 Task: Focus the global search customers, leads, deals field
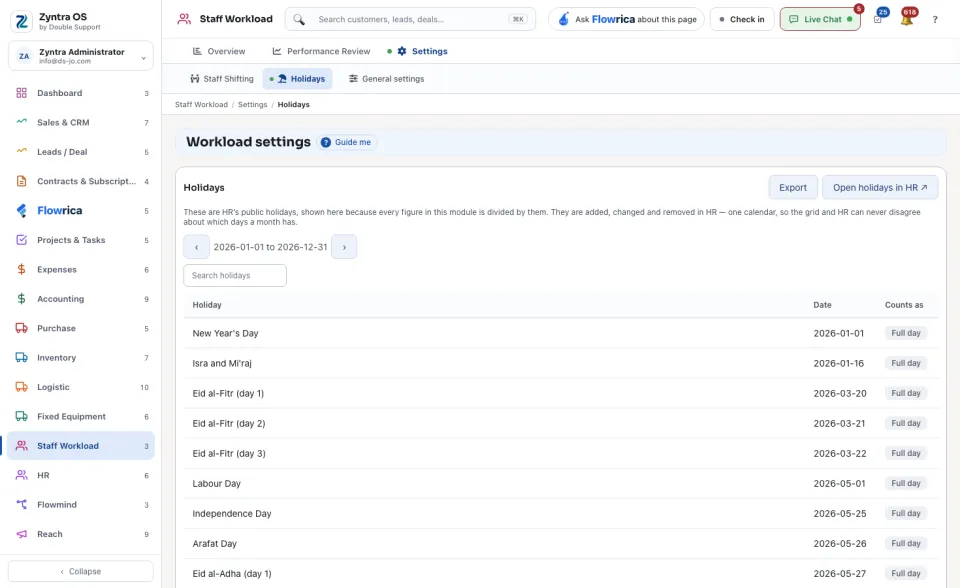tap(410, 20)
